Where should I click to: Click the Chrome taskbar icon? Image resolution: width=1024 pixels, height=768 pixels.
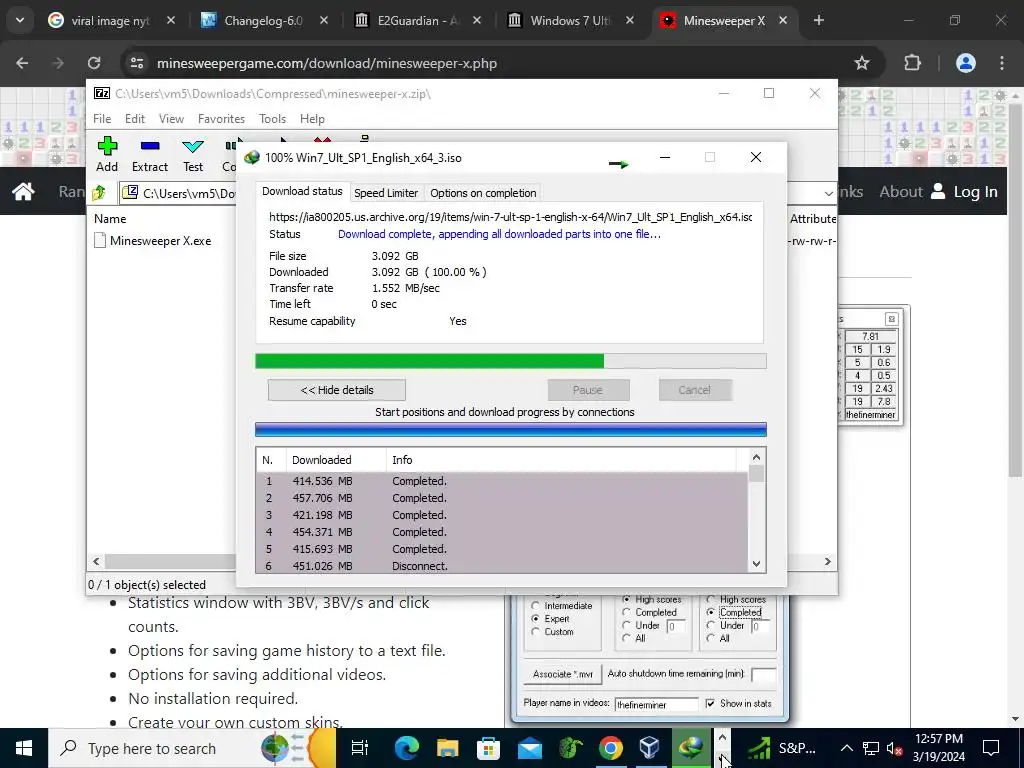[x=611, y=748]
